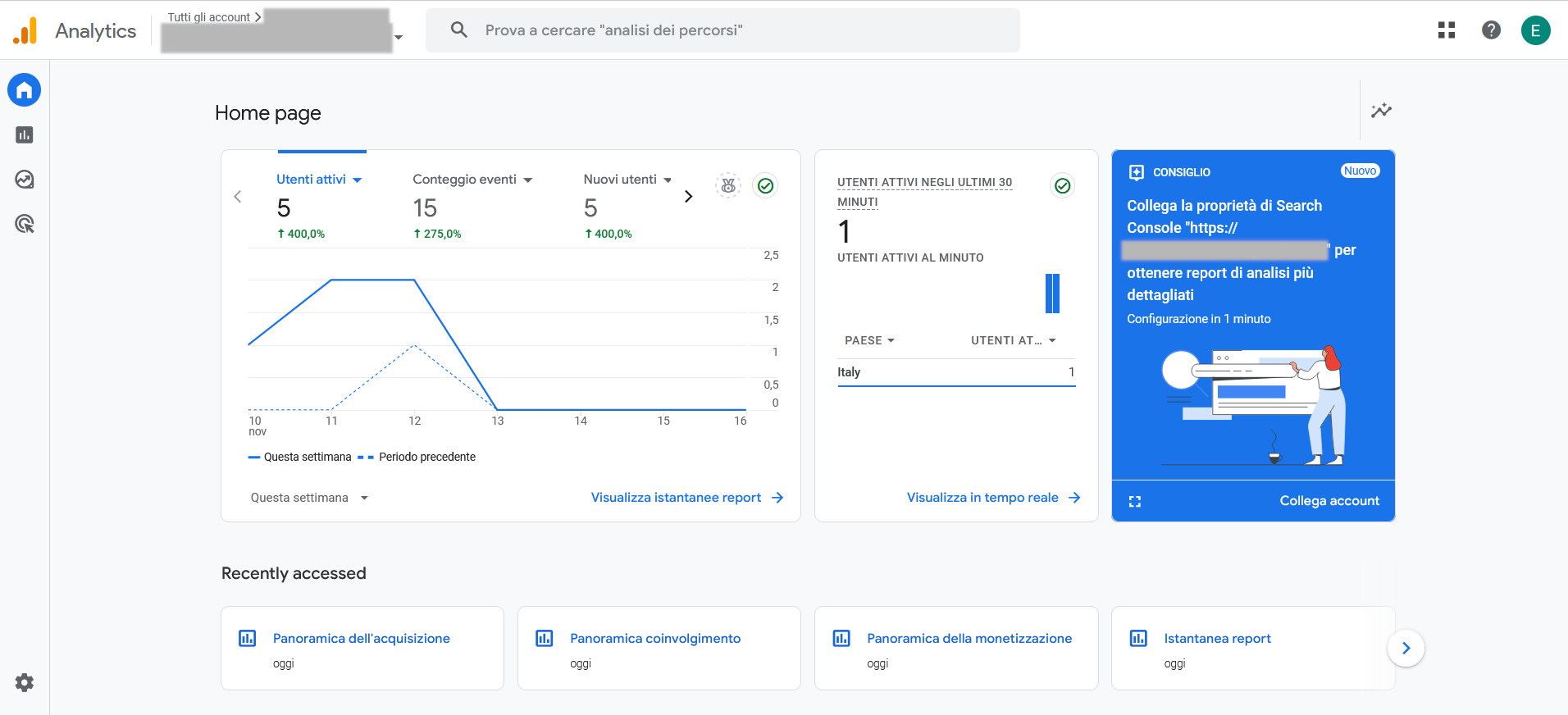Show next metrics with the right chevron

coord(688,196)
